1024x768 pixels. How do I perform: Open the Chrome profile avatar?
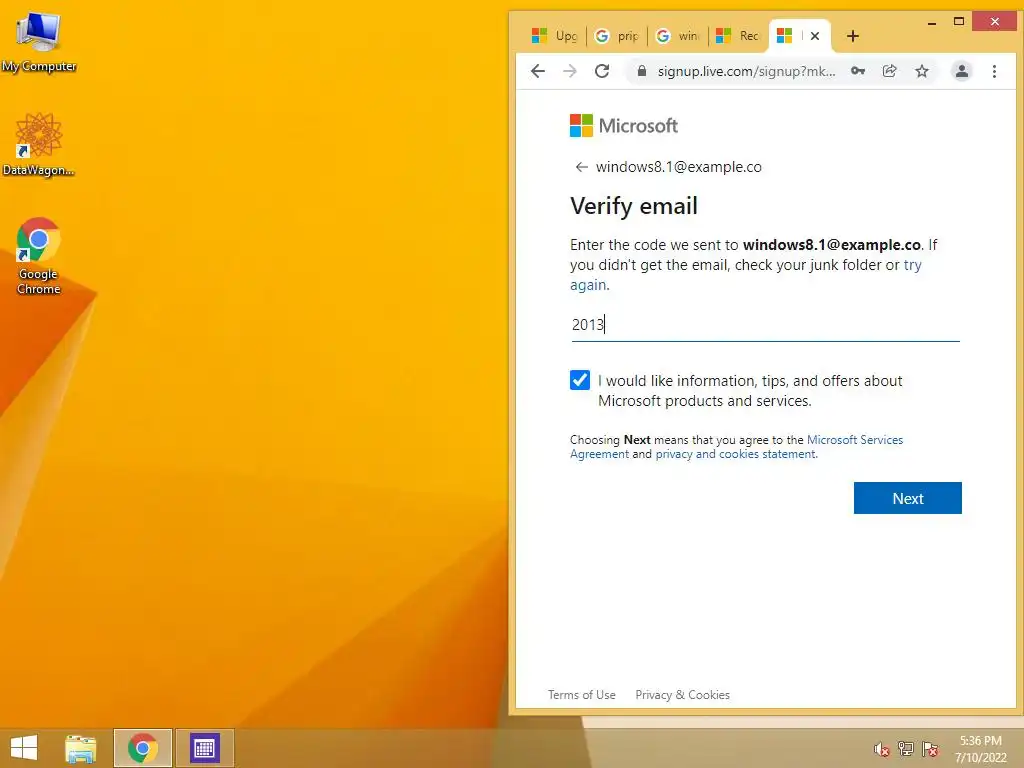961,71
